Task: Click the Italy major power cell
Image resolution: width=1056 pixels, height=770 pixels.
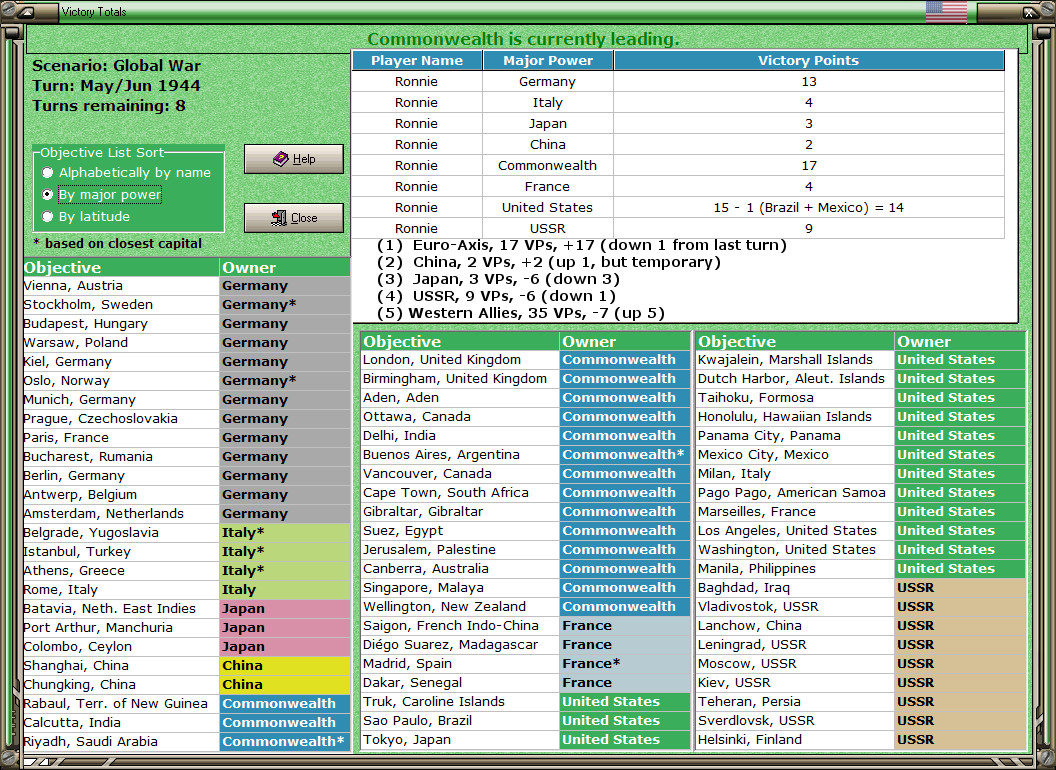Action: click(x=548, y=102)
